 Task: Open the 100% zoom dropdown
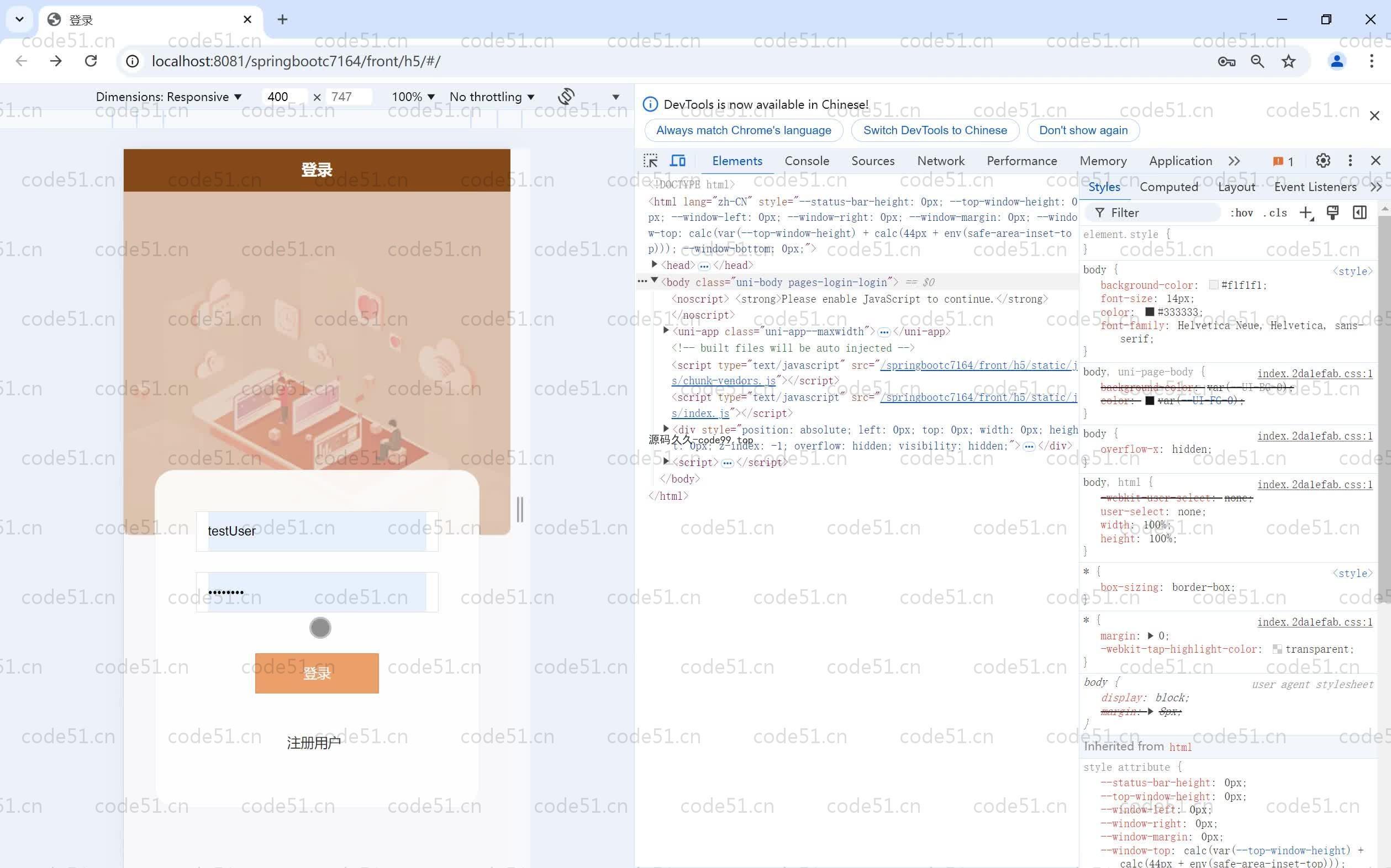[x=413, y=97]
